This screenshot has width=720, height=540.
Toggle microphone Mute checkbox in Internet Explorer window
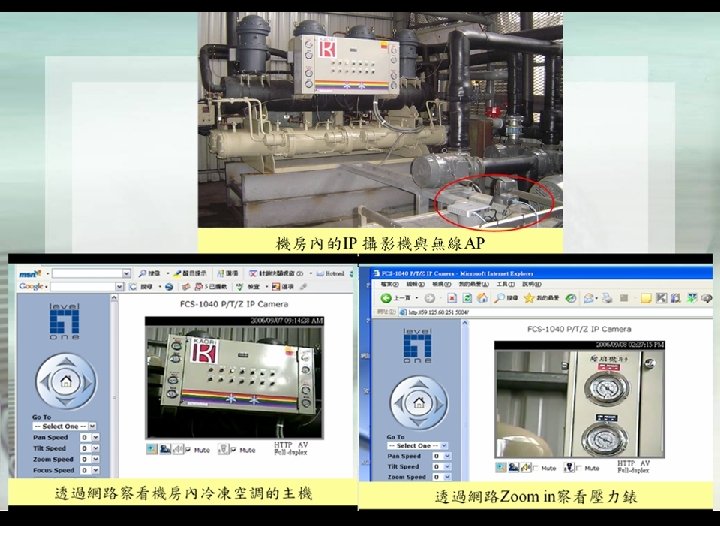579,468
